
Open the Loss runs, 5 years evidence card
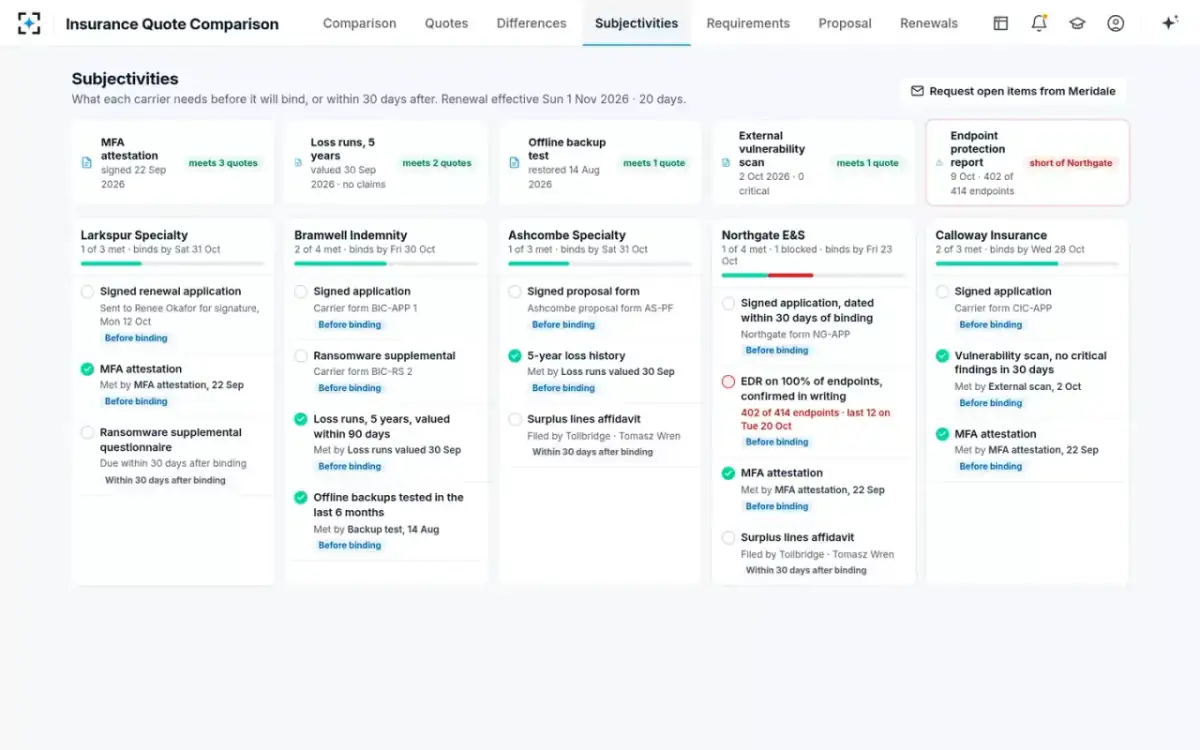(386, 163)
